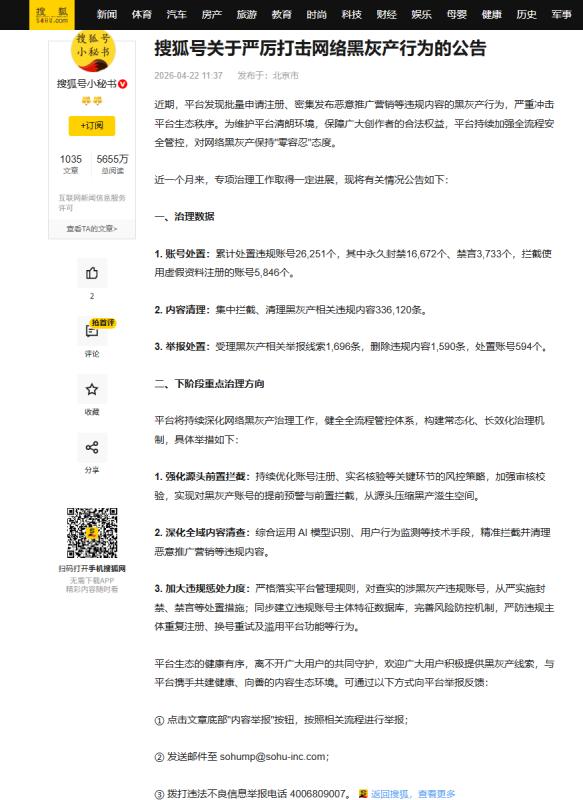Screen dimensions: 583x800
Task: Click the 2. 深化全域内容清查 bold label
Action: point(202,532)
